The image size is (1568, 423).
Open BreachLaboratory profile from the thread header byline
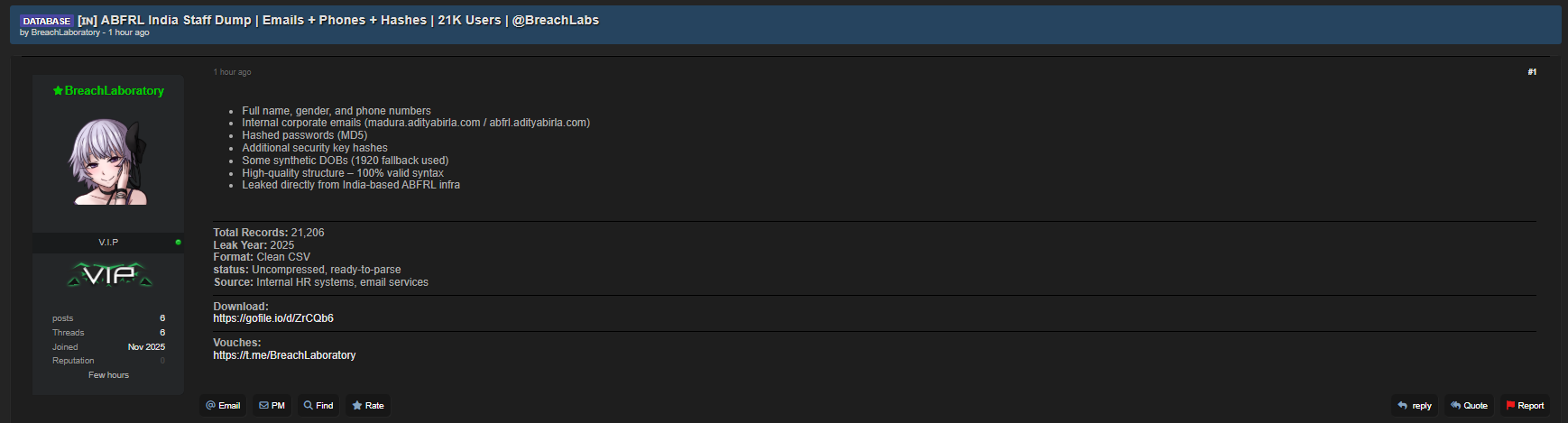point(66,32)
